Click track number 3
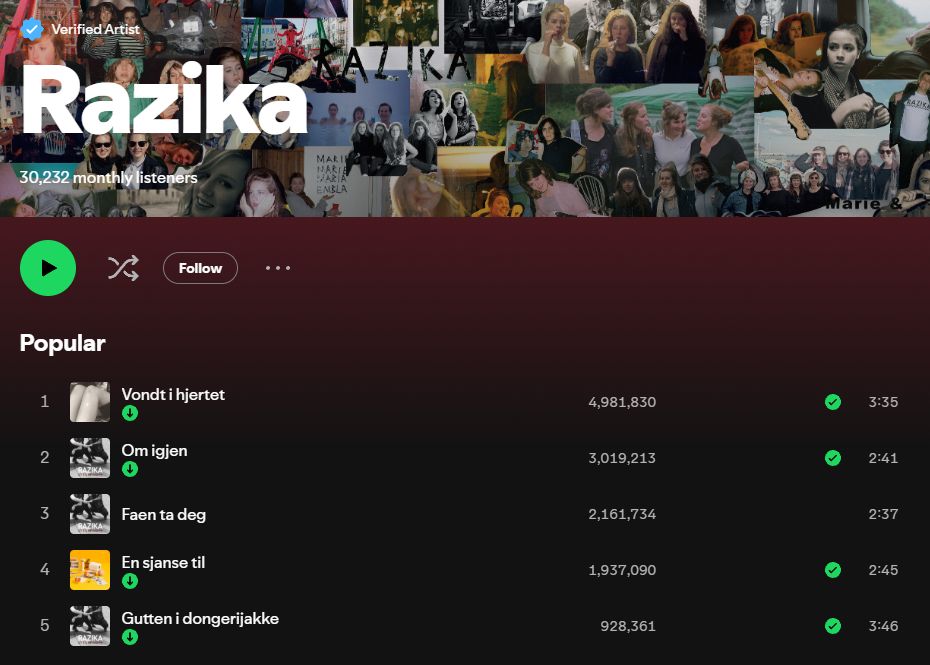This screenshot has width=930, height=665. click(44, 514)
